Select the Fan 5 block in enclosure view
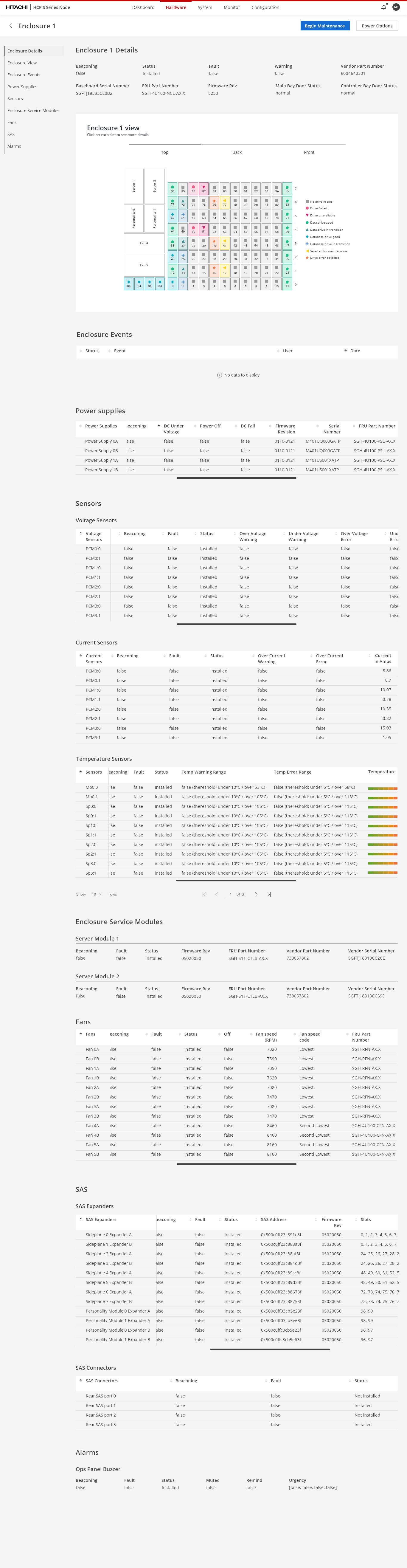Image resolution: width=407 pixels, height=1568 pixels. pos(144,265)
